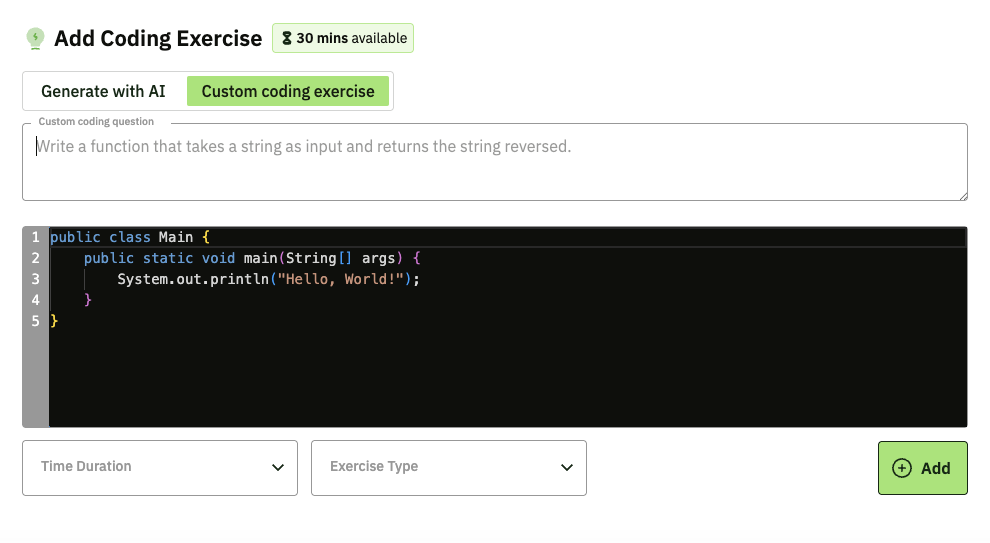
Task: Click the 30 mins available badge
Action: [x=343, y=39]
